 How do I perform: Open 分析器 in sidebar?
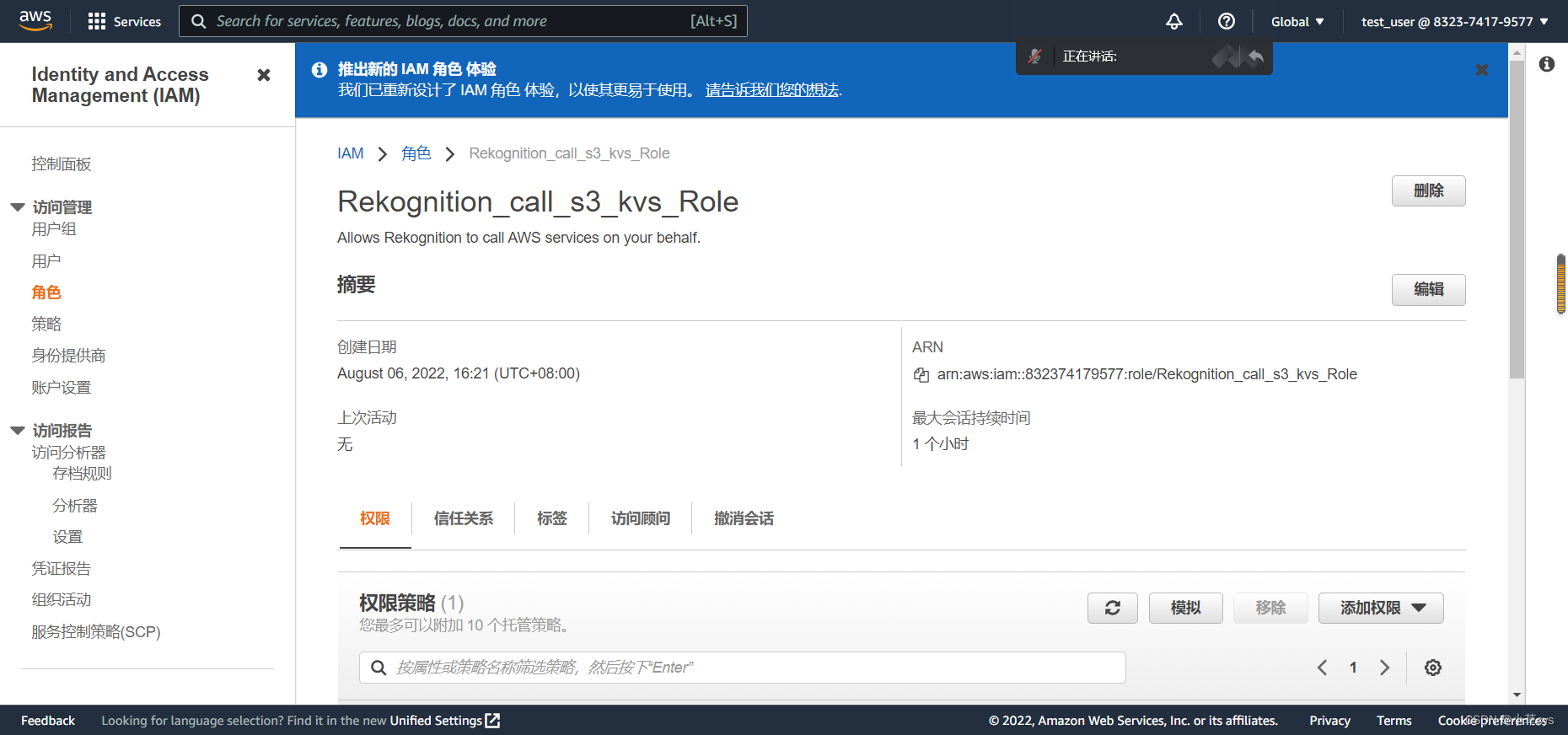coord(75,506)
